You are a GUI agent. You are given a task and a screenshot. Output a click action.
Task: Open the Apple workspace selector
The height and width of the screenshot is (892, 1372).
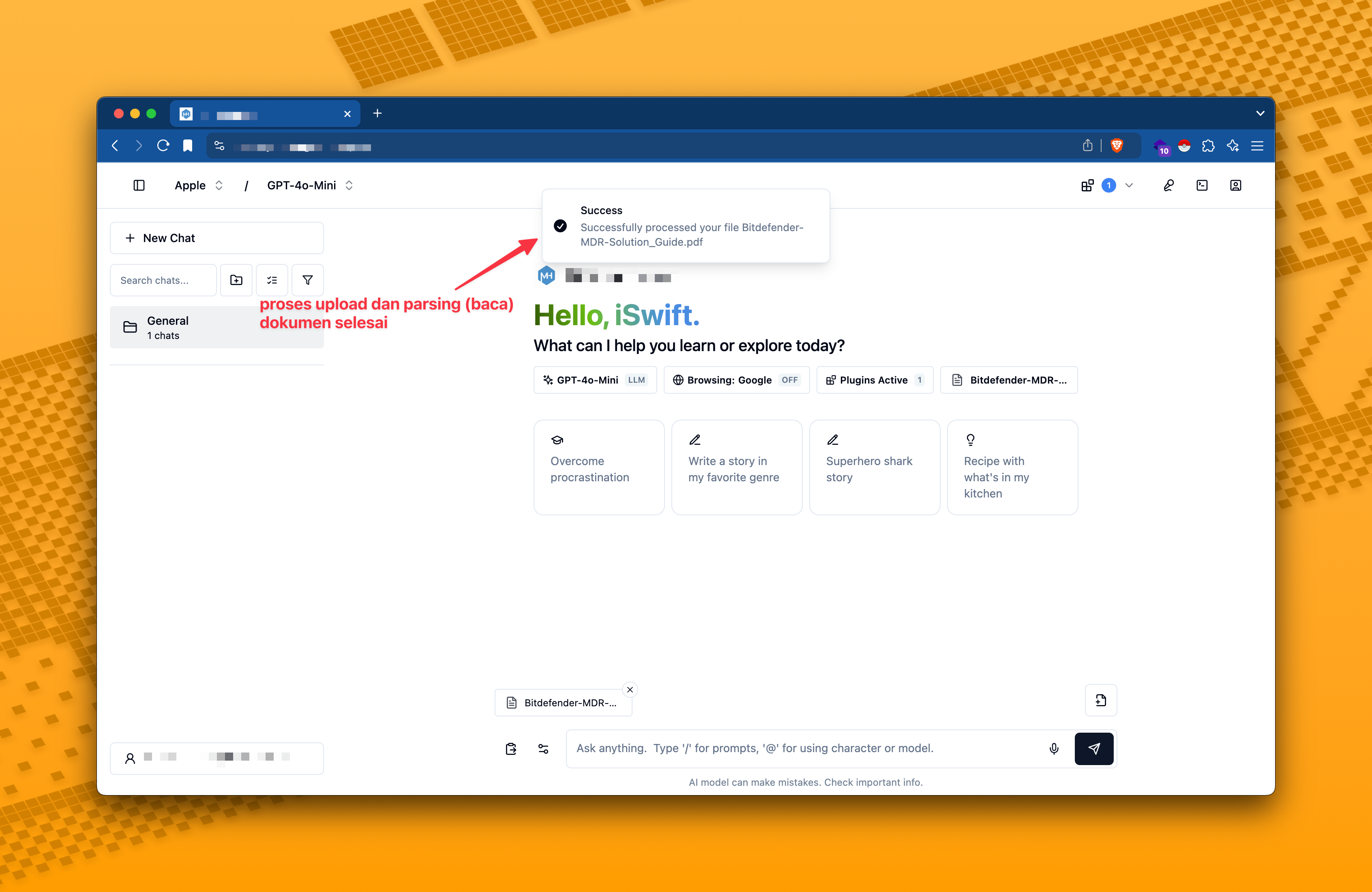click(199, 185)
